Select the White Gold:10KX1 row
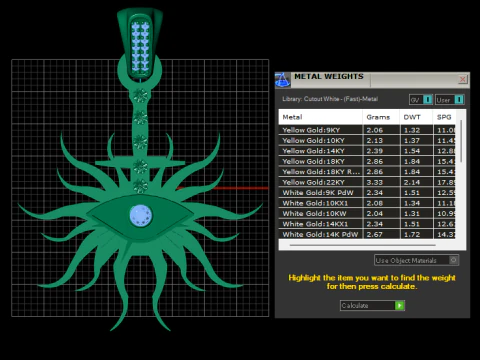This screenshot has height=360, width=480. pos(367,203)
